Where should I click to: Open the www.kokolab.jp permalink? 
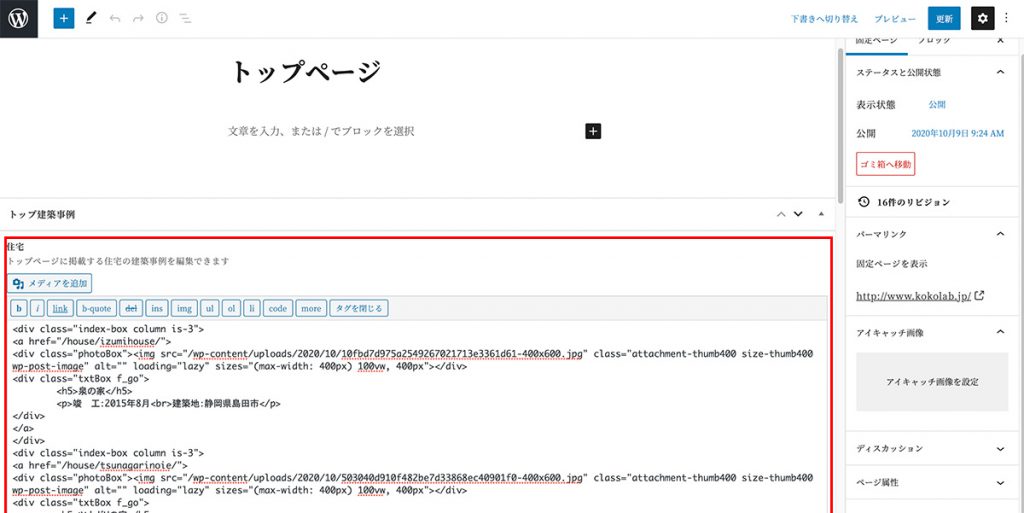pos(914,296)
